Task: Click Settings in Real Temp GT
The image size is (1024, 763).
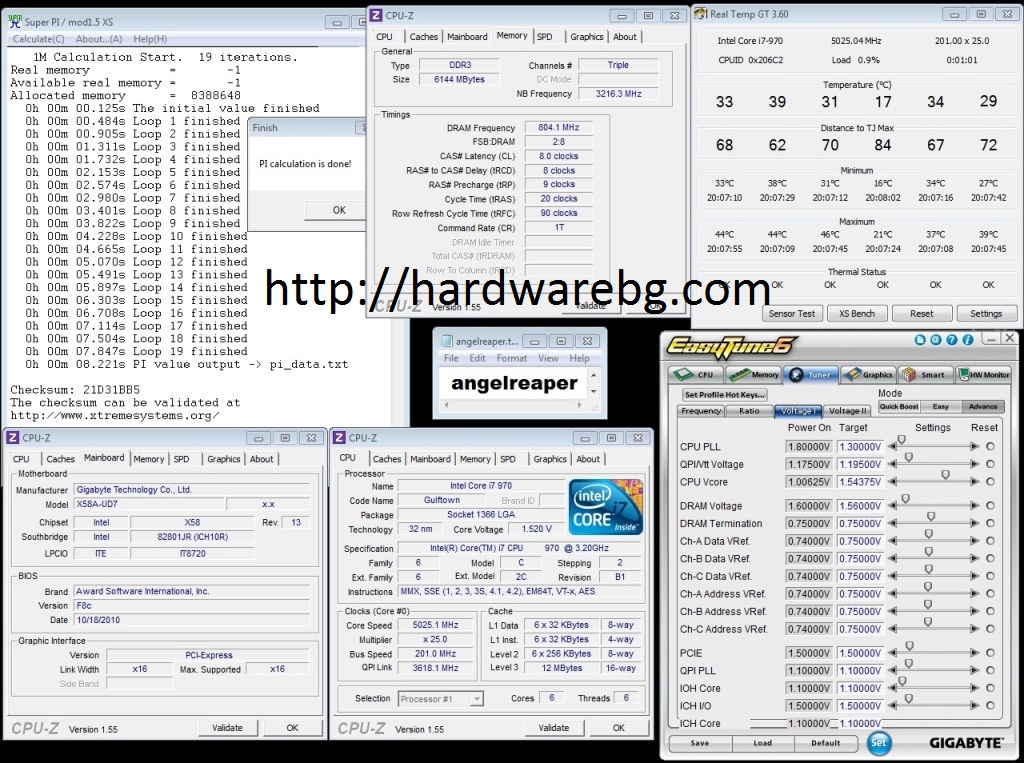Action: click(x=985, y=314)
